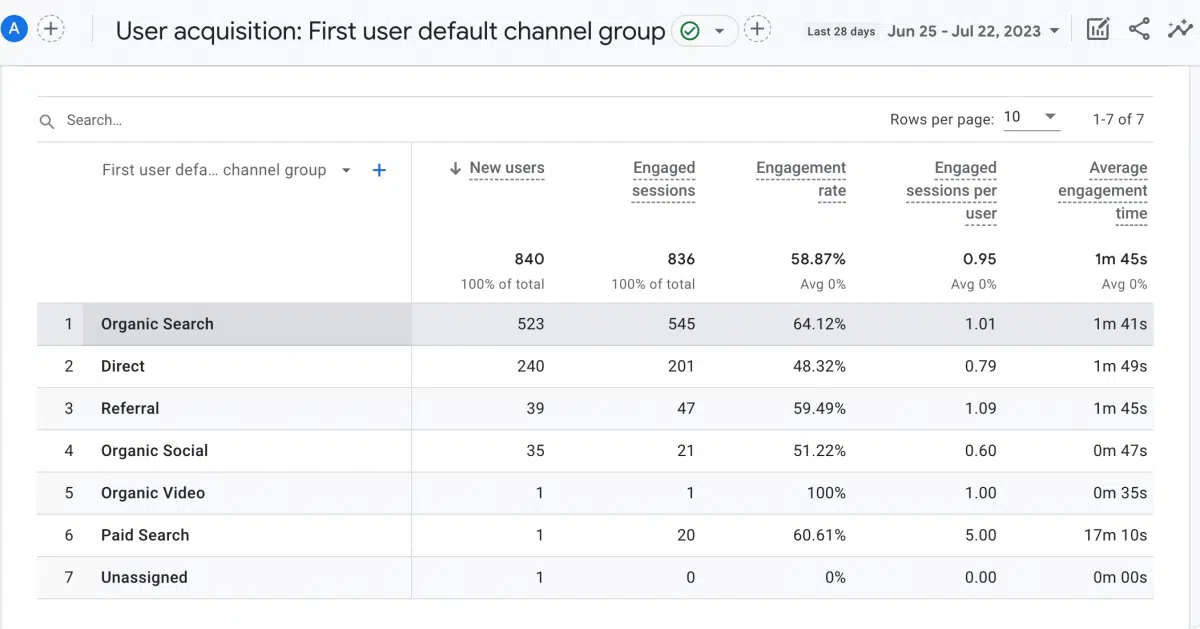Click the 840 total new users value
Viewport: 1200px width, 629px height.
pos(529,259)
